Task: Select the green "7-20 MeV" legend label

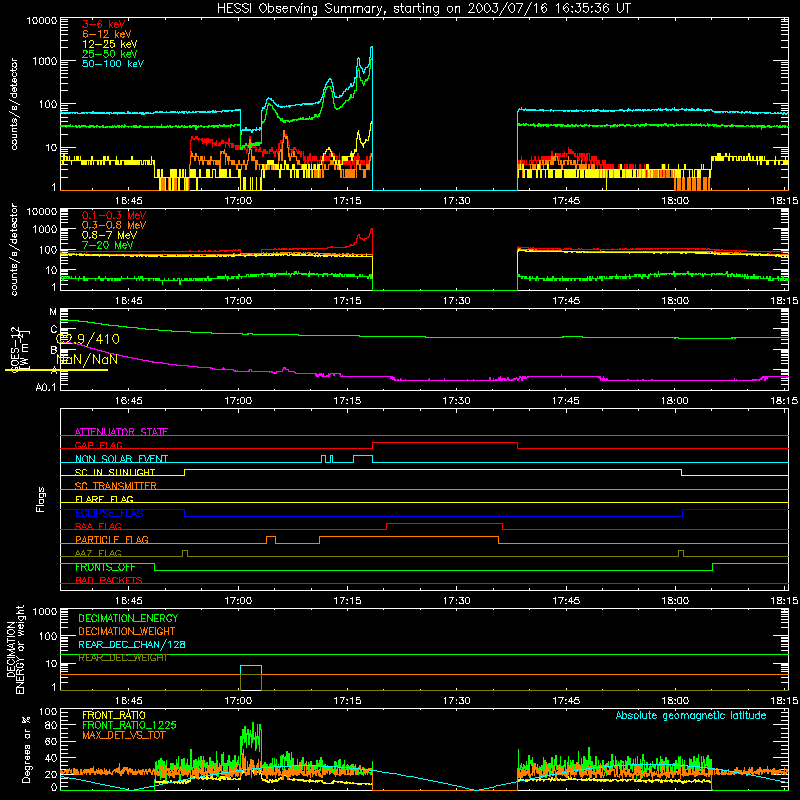Action: coord(108,245)
